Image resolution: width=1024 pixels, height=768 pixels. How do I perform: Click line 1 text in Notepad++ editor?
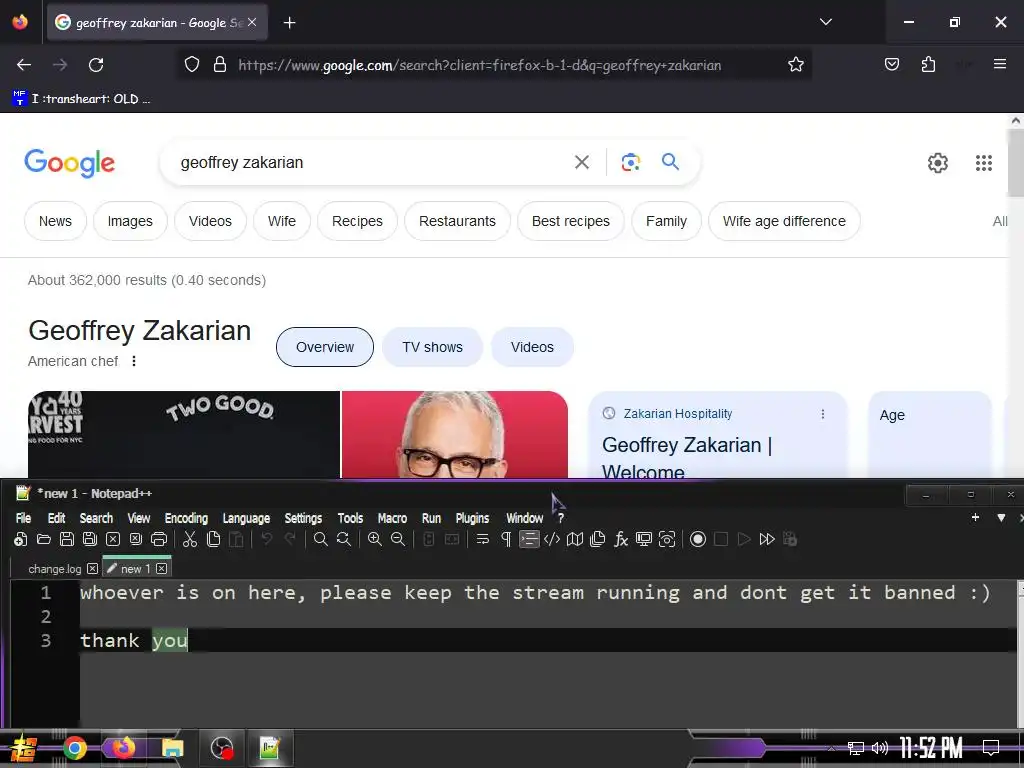click(535, 593)
